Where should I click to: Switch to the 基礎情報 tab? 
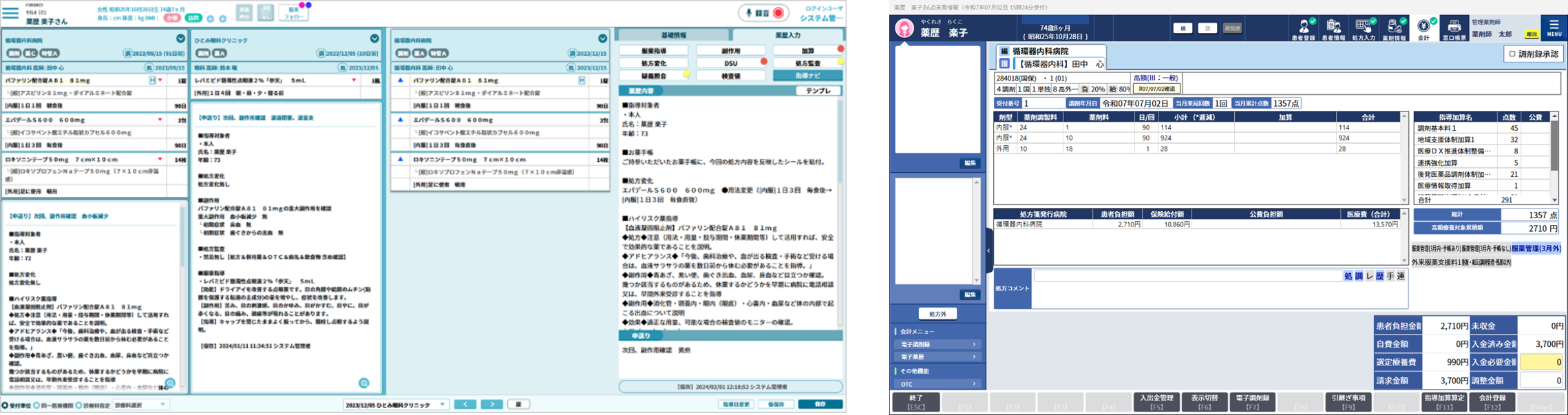click(673, 35)
